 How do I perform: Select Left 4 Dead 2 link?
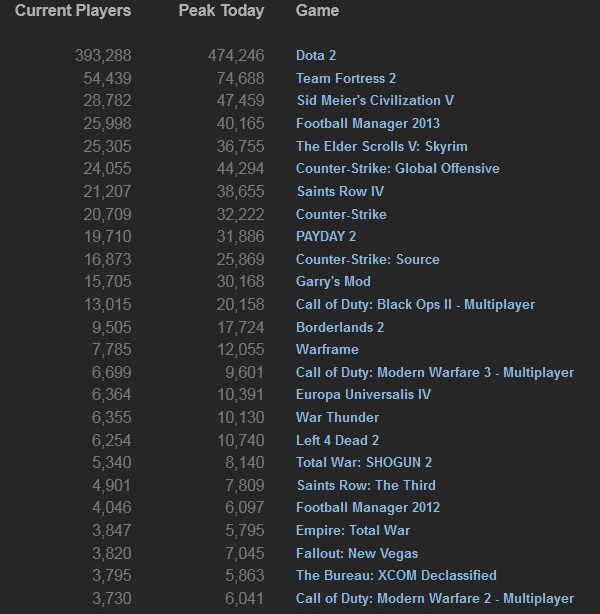pos(337,440)
